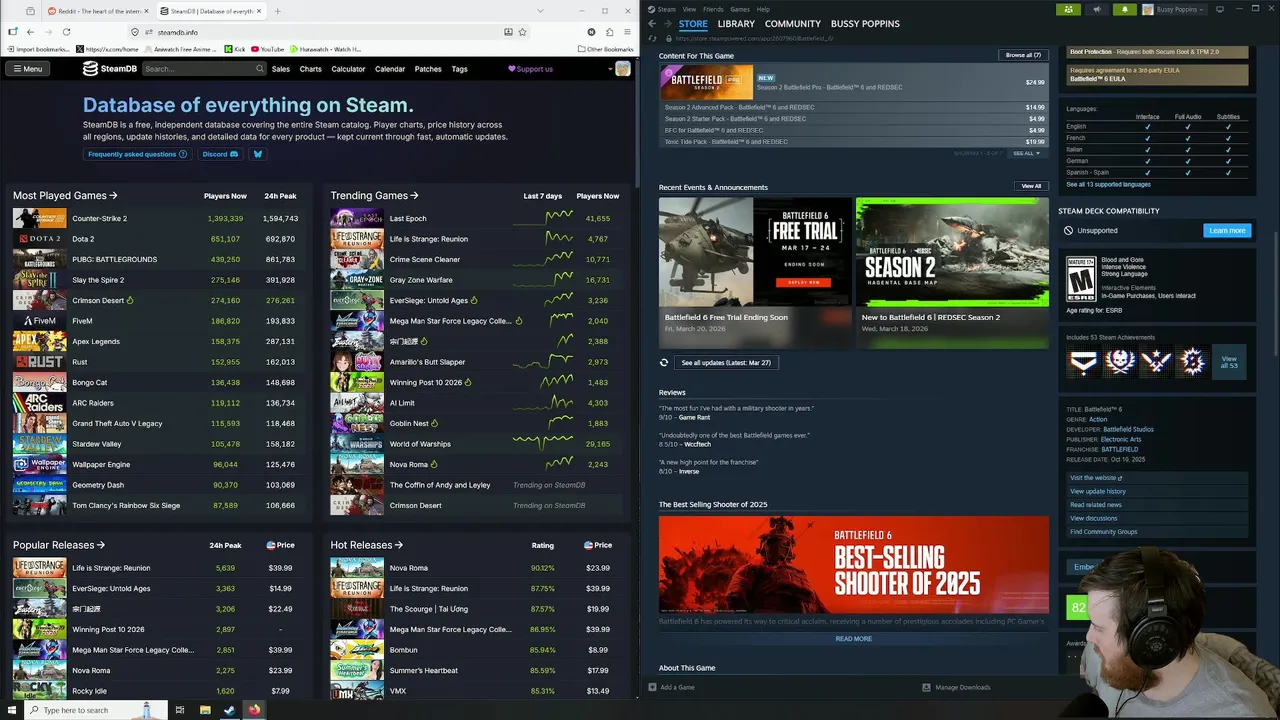Expand READ MORE under Best Selling Shooter
1280x720 pixels.
pyautogui.click(x=853, y=639)
